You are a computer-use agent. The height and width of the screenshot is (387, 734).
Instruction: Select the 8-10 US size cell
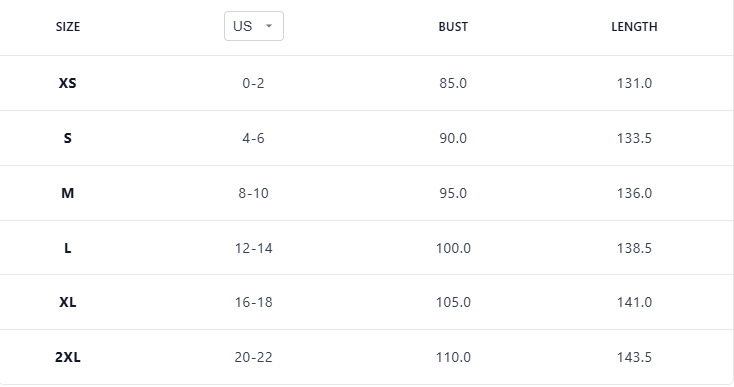253,193
